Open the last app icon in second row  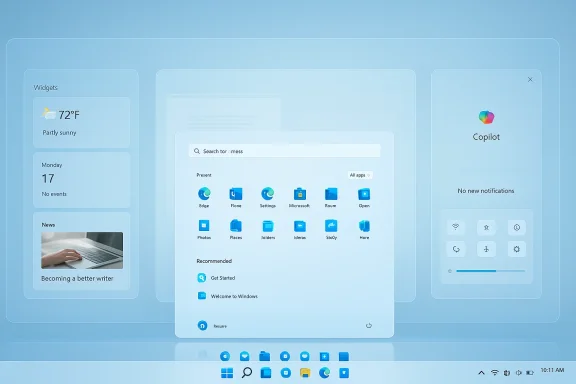(x=364, y=226)
